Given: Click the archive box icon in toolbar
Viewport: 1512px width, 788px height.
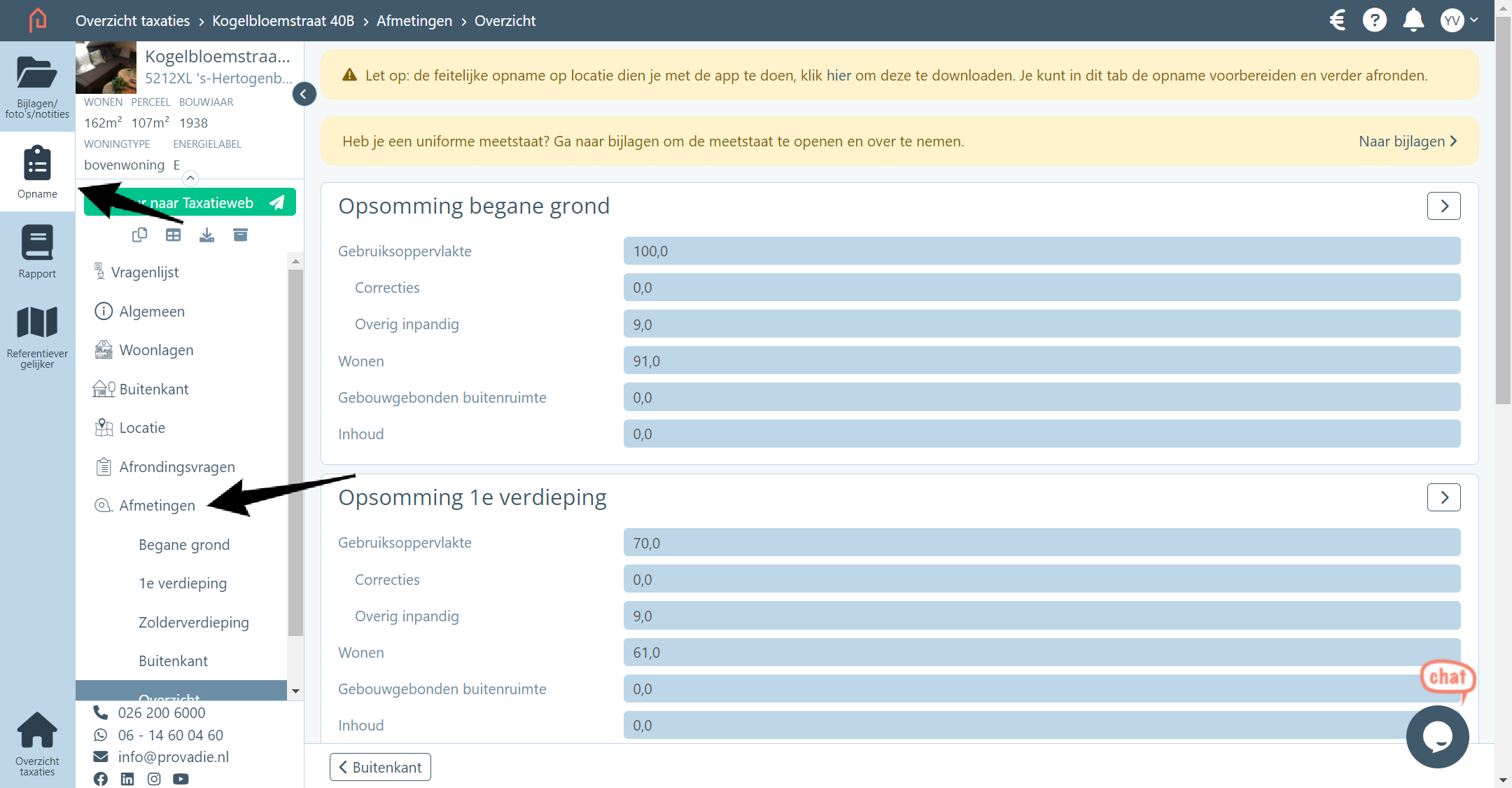Looking at the screenshot, I should (x=240, y=235).
